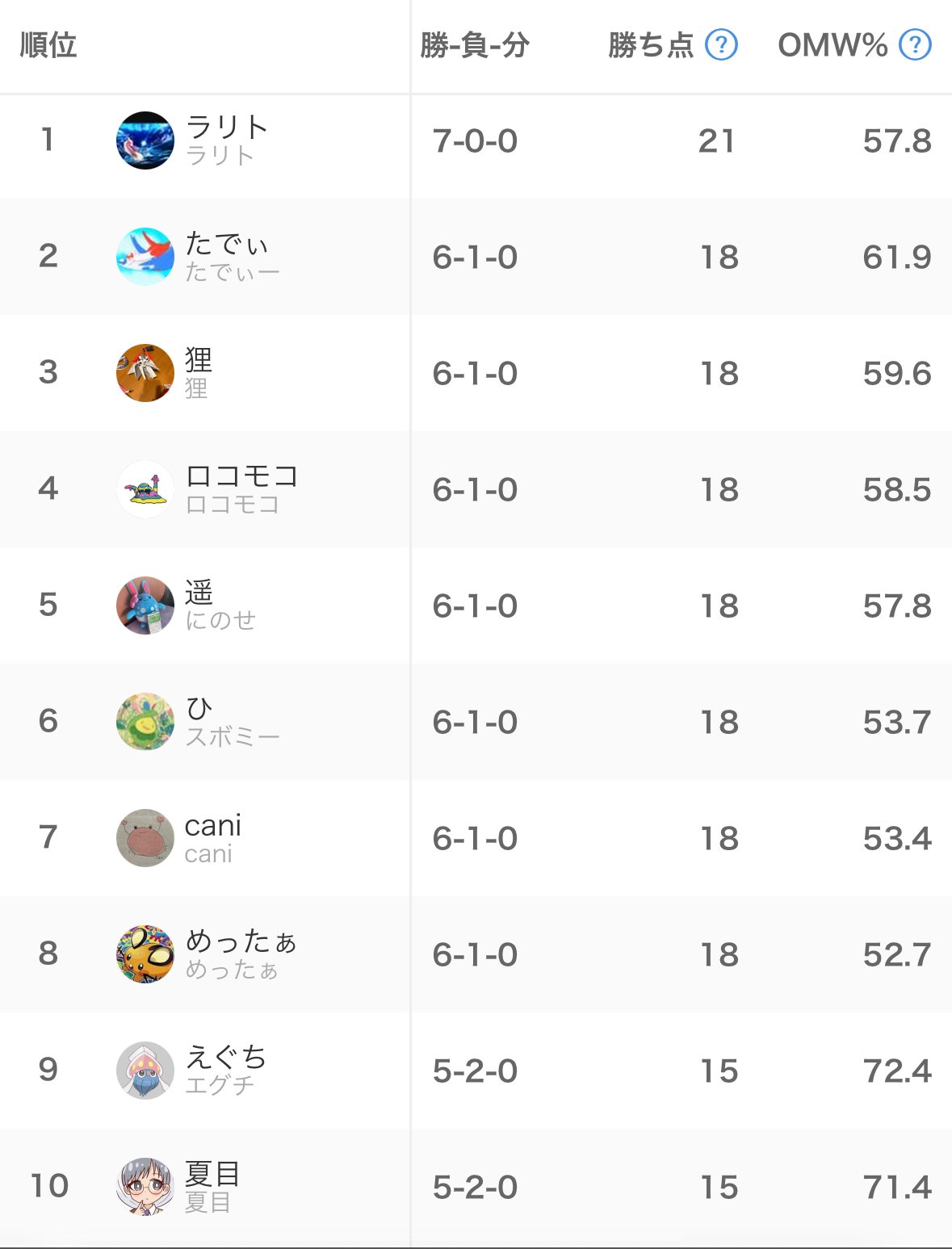This screenshot has height=1249, width=952.
Task: Open ラリト's profile avatar
Action: pyautogui.click(x=145, y=140)
